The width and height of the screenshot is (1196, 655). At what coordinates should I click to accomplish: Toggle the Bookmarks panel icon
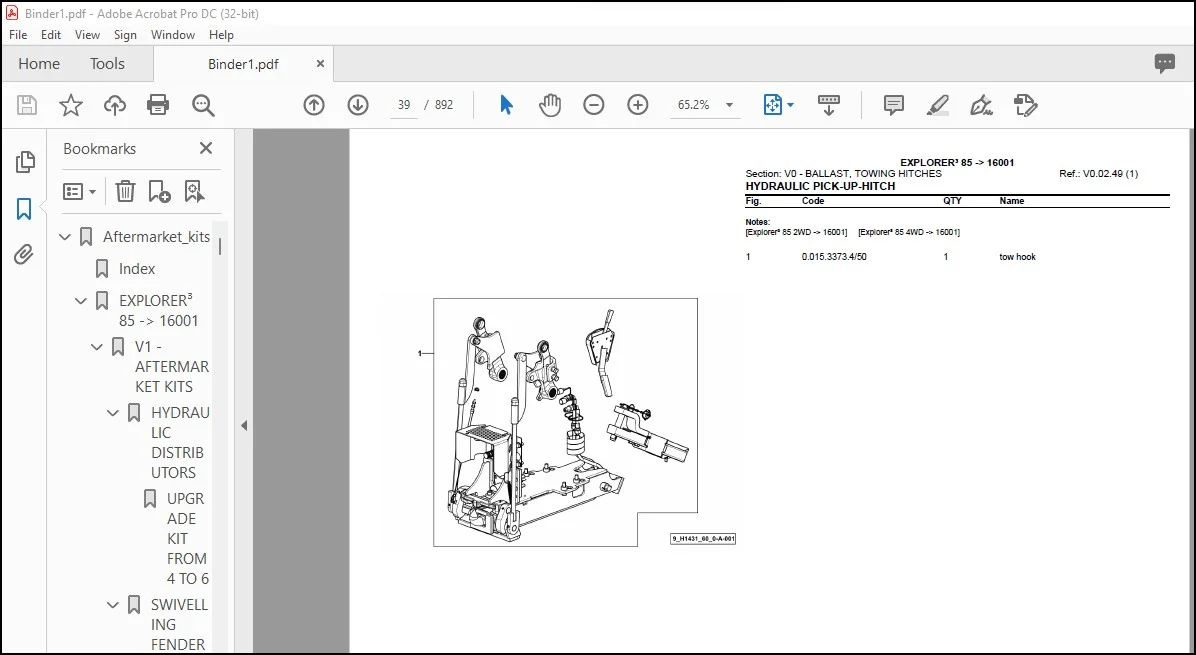(x=24, y=208)
